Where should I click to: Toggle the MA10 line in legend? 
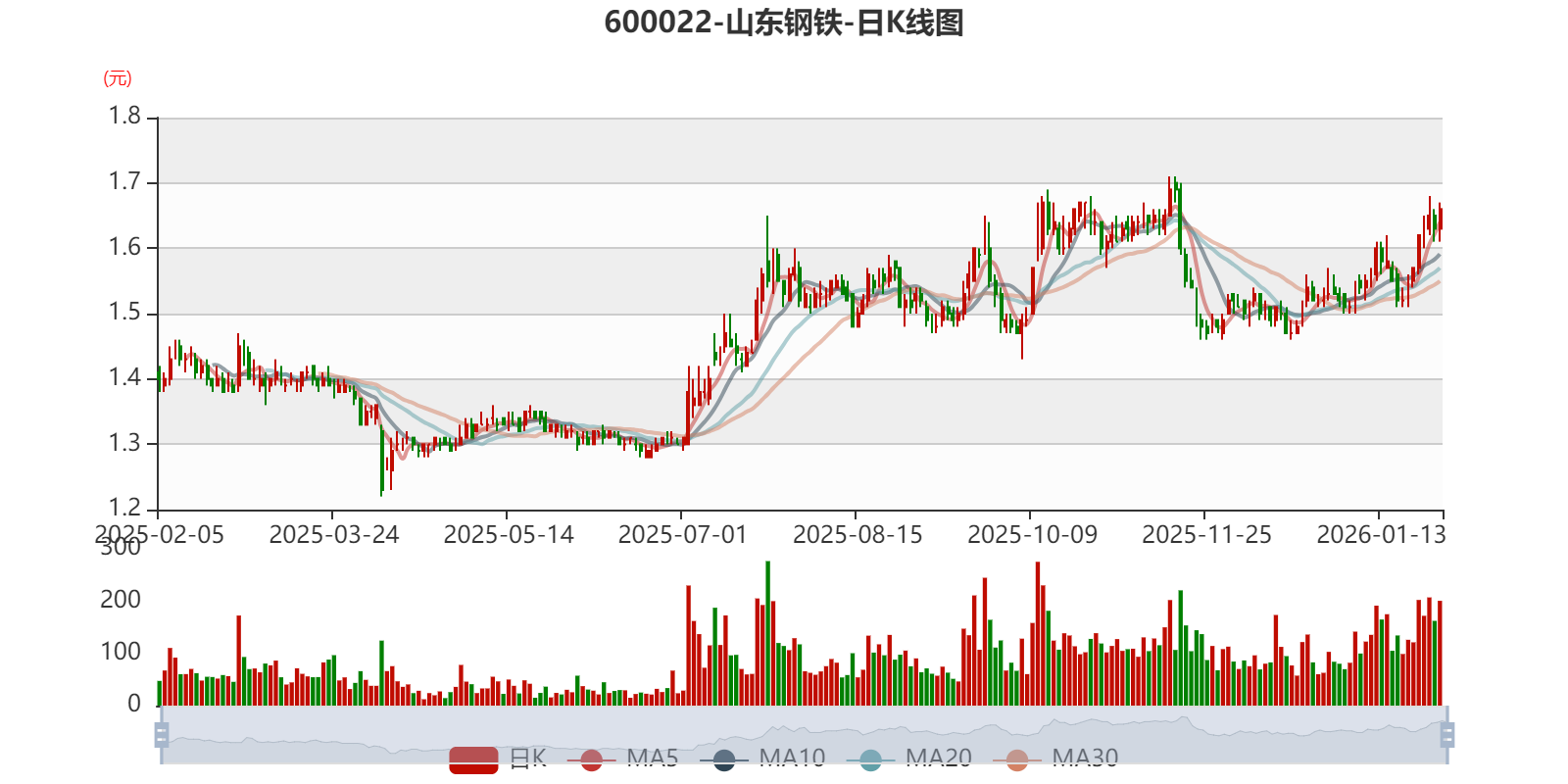click(762, 759)
